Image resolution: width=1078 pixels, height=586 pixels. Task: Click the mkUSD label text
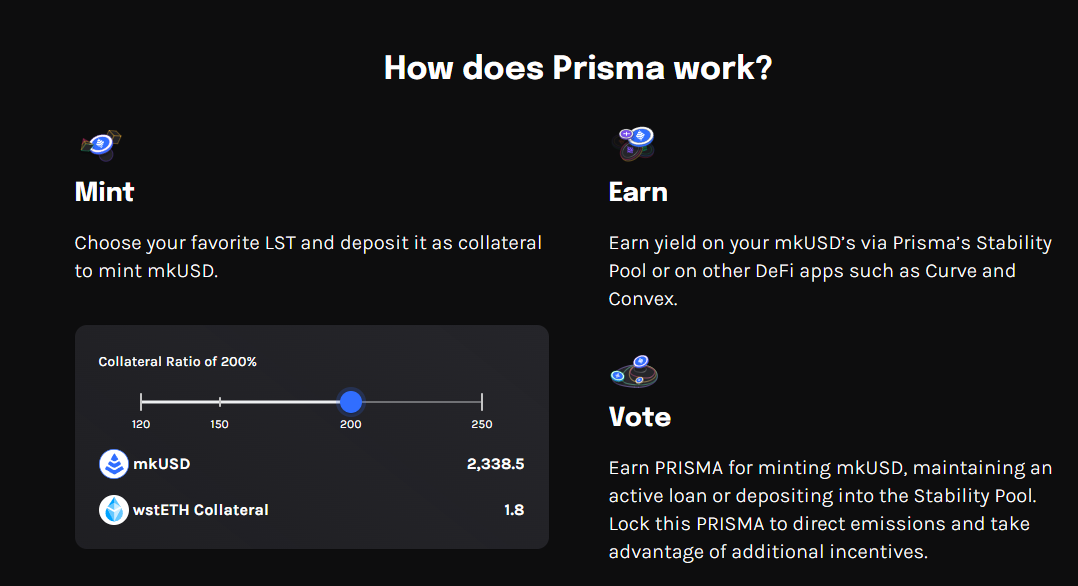tap(162, 464)
